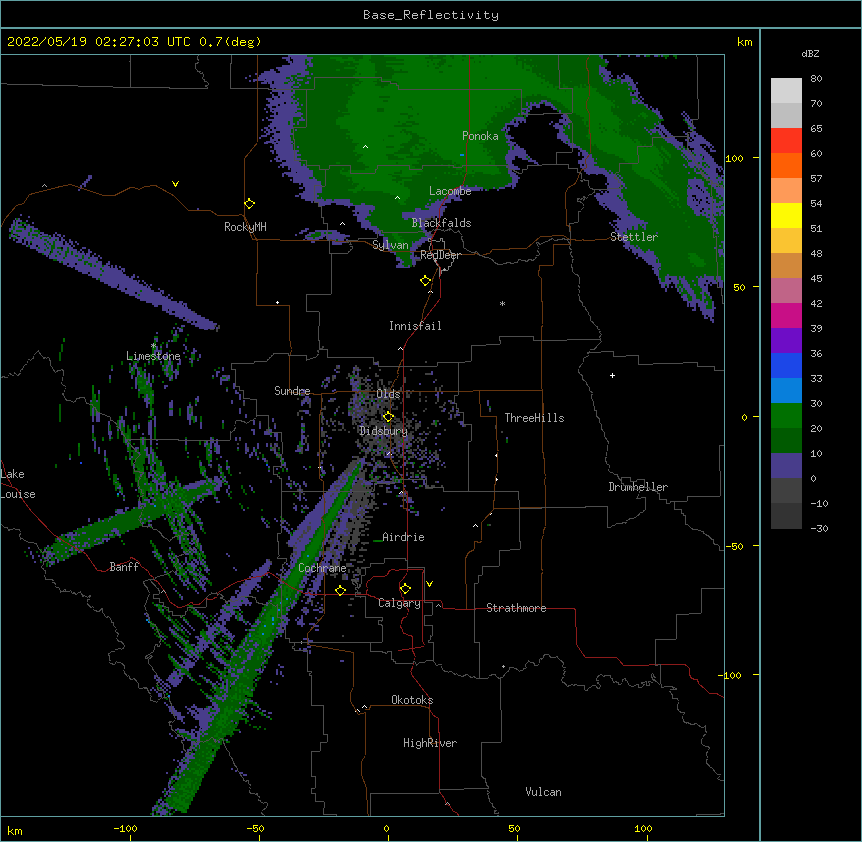Screen dimensions: 862x842
Task: Click the yellow diamond marker near RockyMH
Action: pyautogui.click(x=249, y=203)
